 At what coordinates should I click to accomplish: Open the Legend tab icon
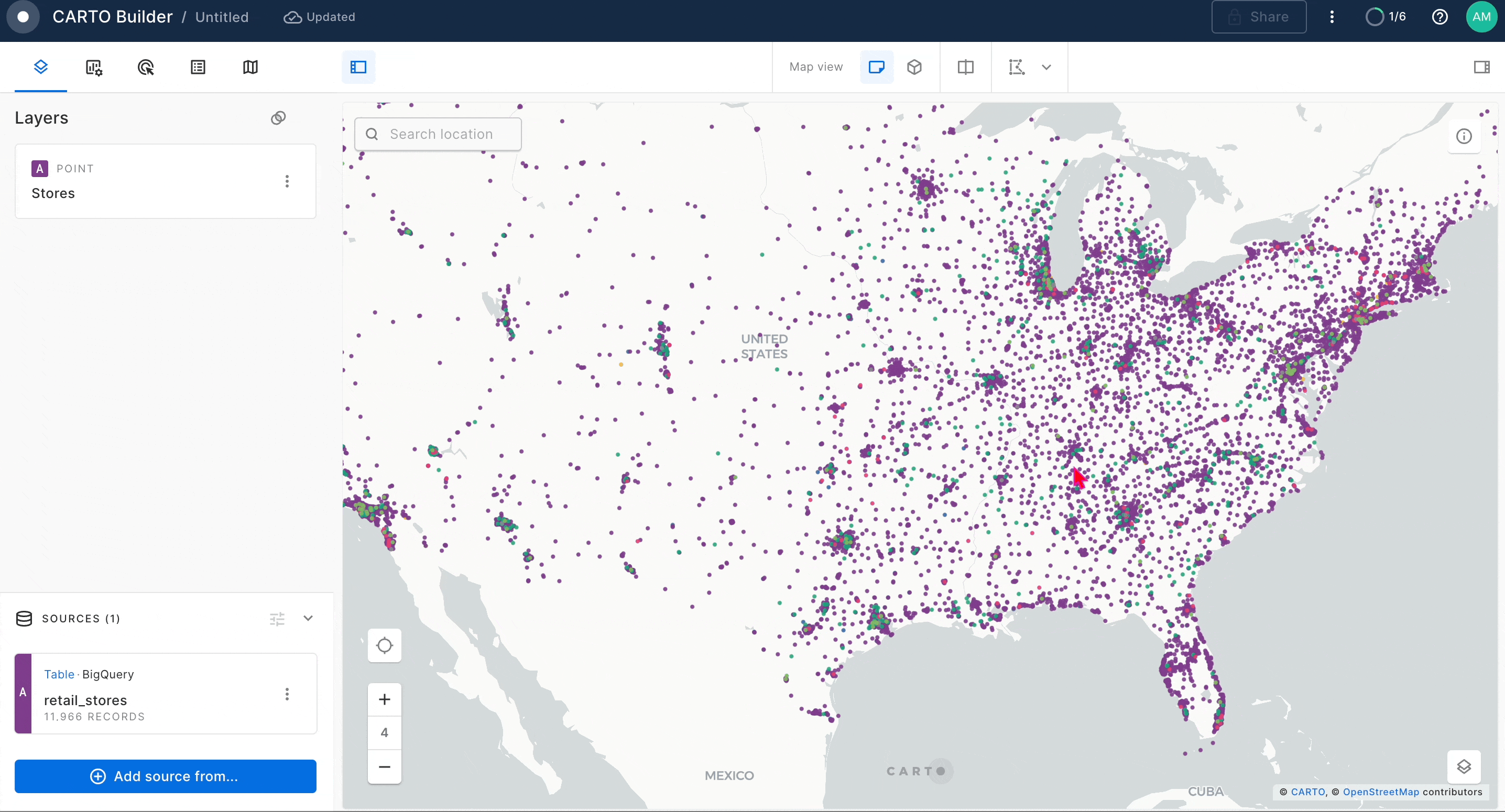(x=198, y=67)
